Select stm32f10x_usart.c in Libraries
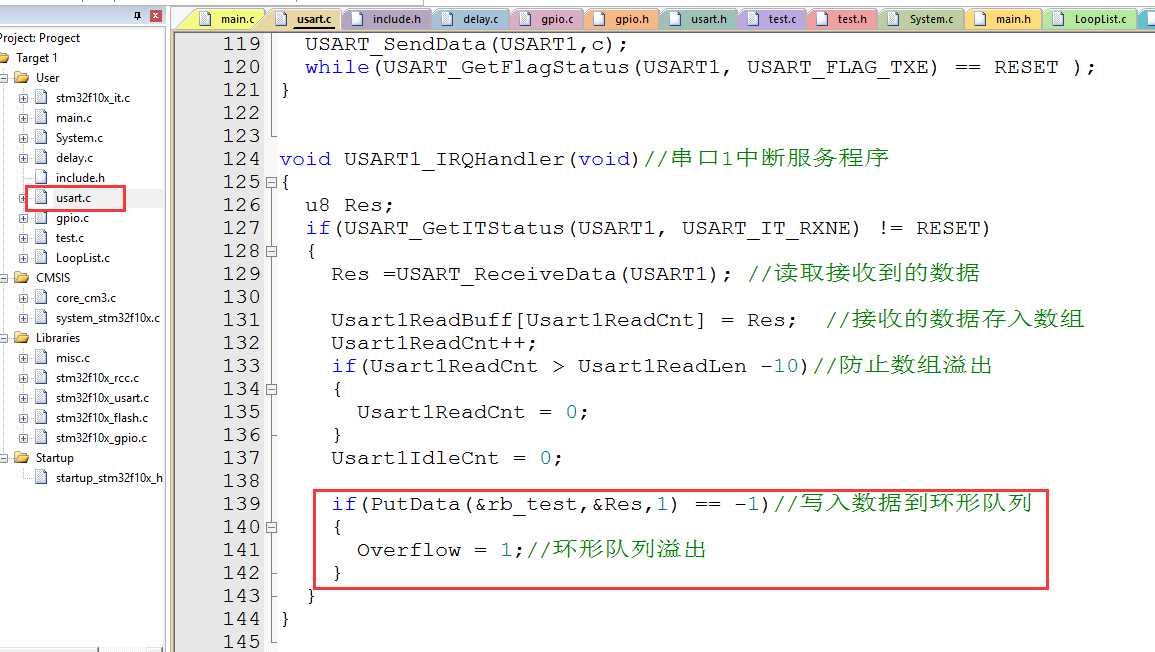Viewport: 1155px width, 652px height. [x=102, y=398]
